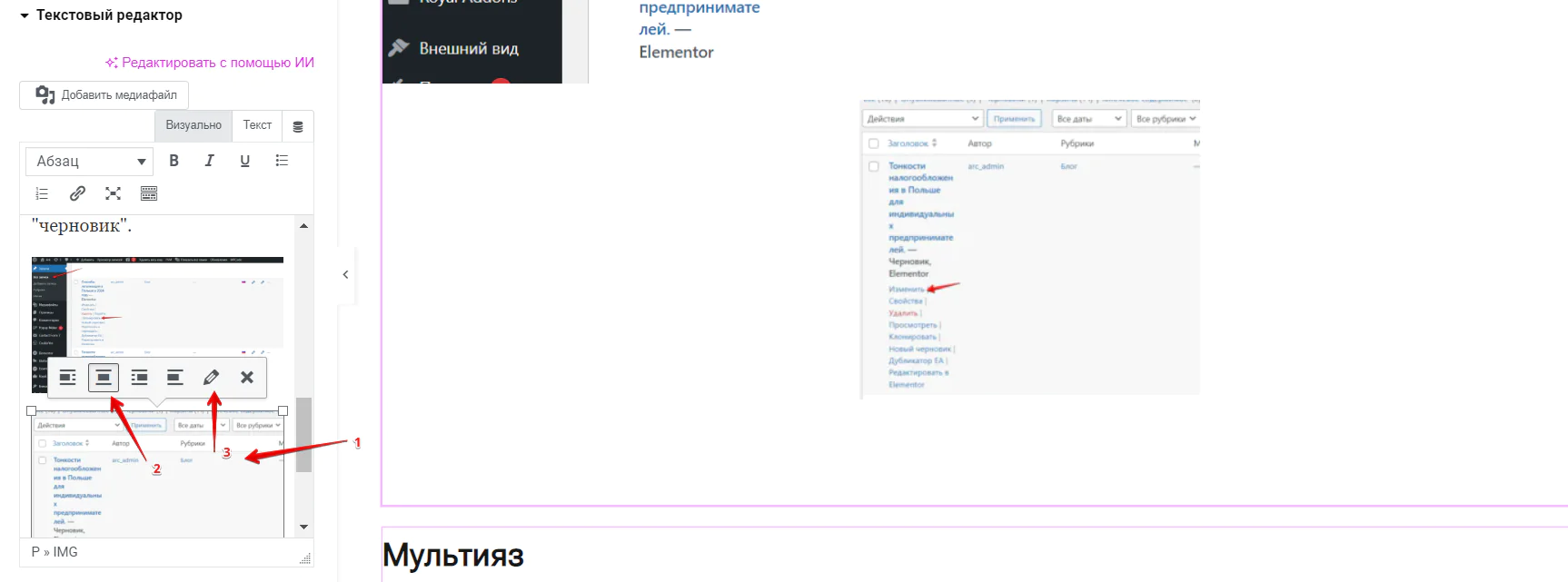Switch to the Визуально tab

pos(194,125)
